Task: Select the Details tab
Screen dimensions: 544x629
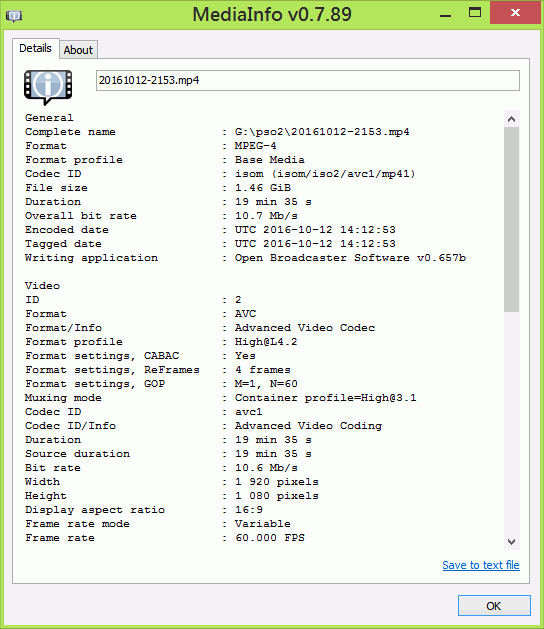Action: click(36, 49)
